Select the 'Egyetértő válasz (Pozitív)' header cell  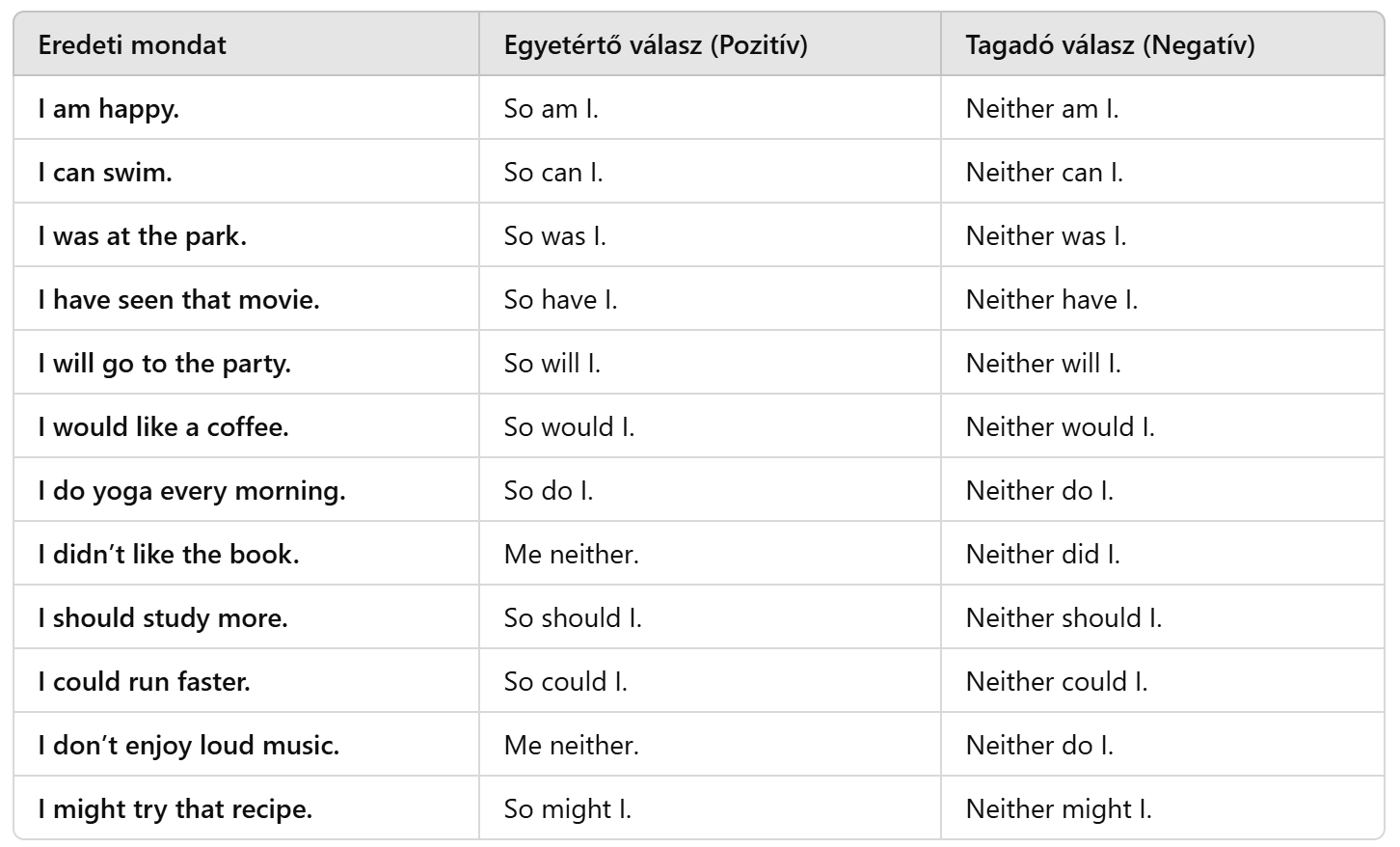656,45
